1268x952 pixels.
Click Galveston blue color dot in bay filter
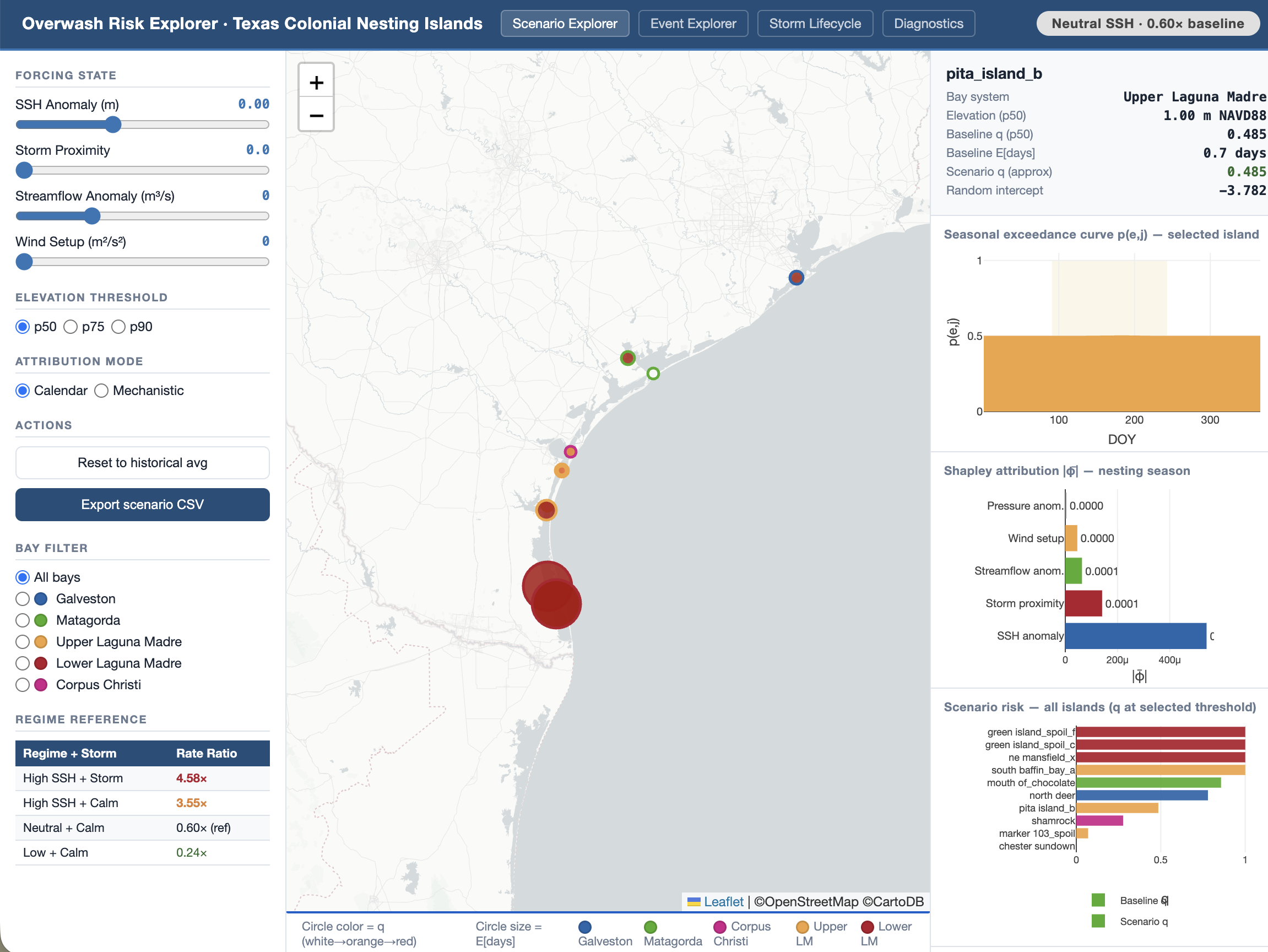[x=41, y=599]
